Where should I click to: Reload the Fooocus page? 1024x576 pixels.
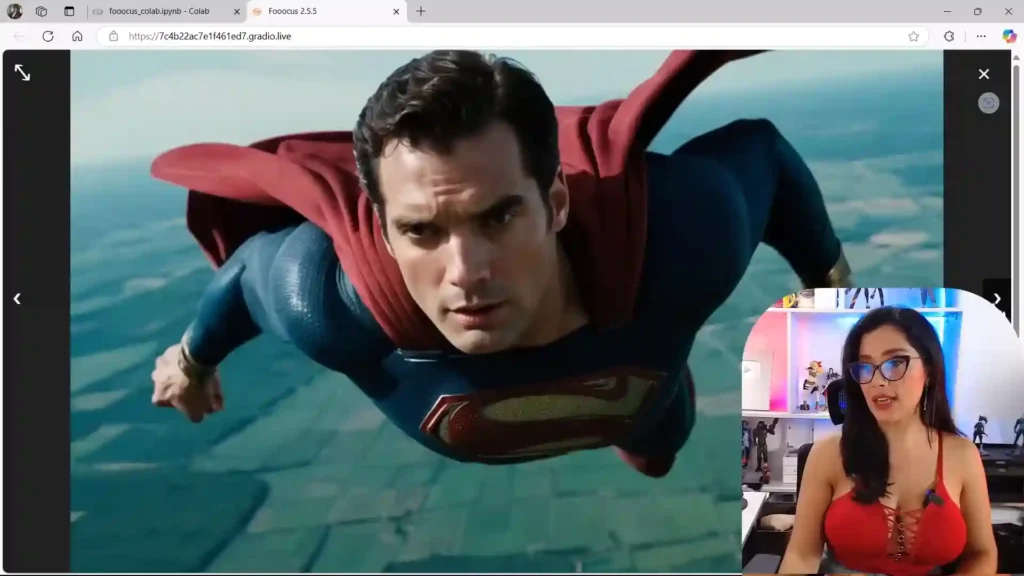(46, 36)
